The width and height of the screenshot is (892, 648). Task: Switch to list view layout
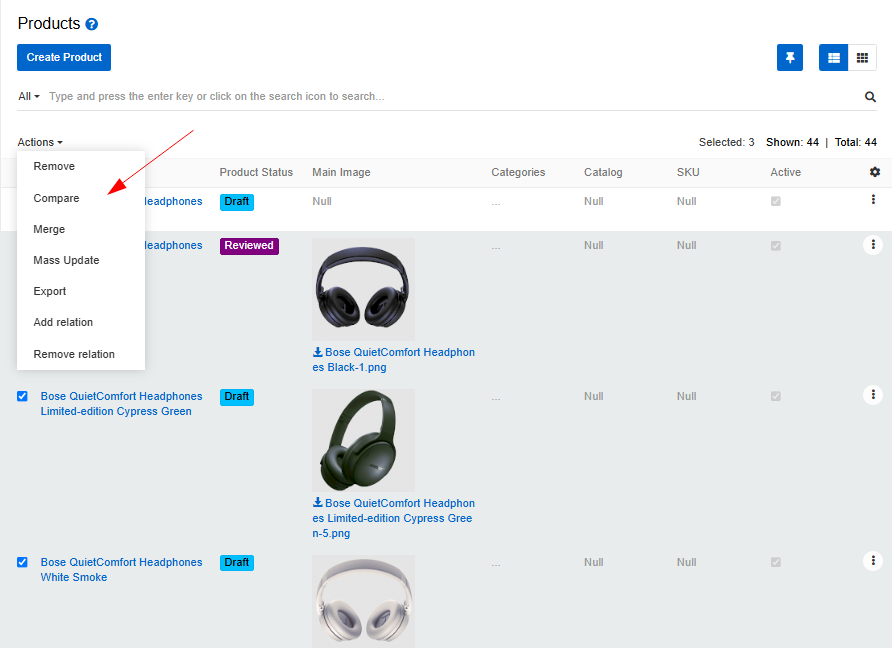click(833, 57)
